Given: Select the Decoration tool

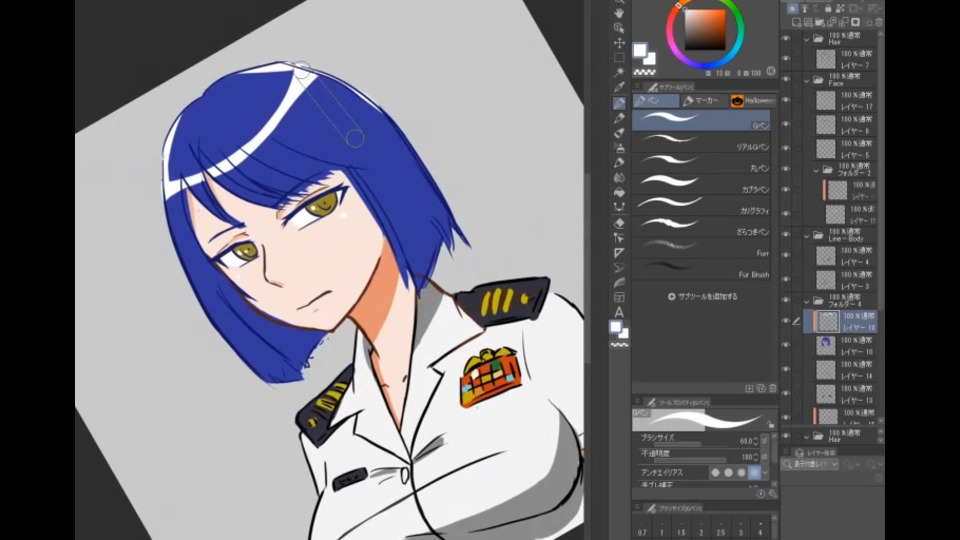Looking at the screenshot, I should (619, 162).
